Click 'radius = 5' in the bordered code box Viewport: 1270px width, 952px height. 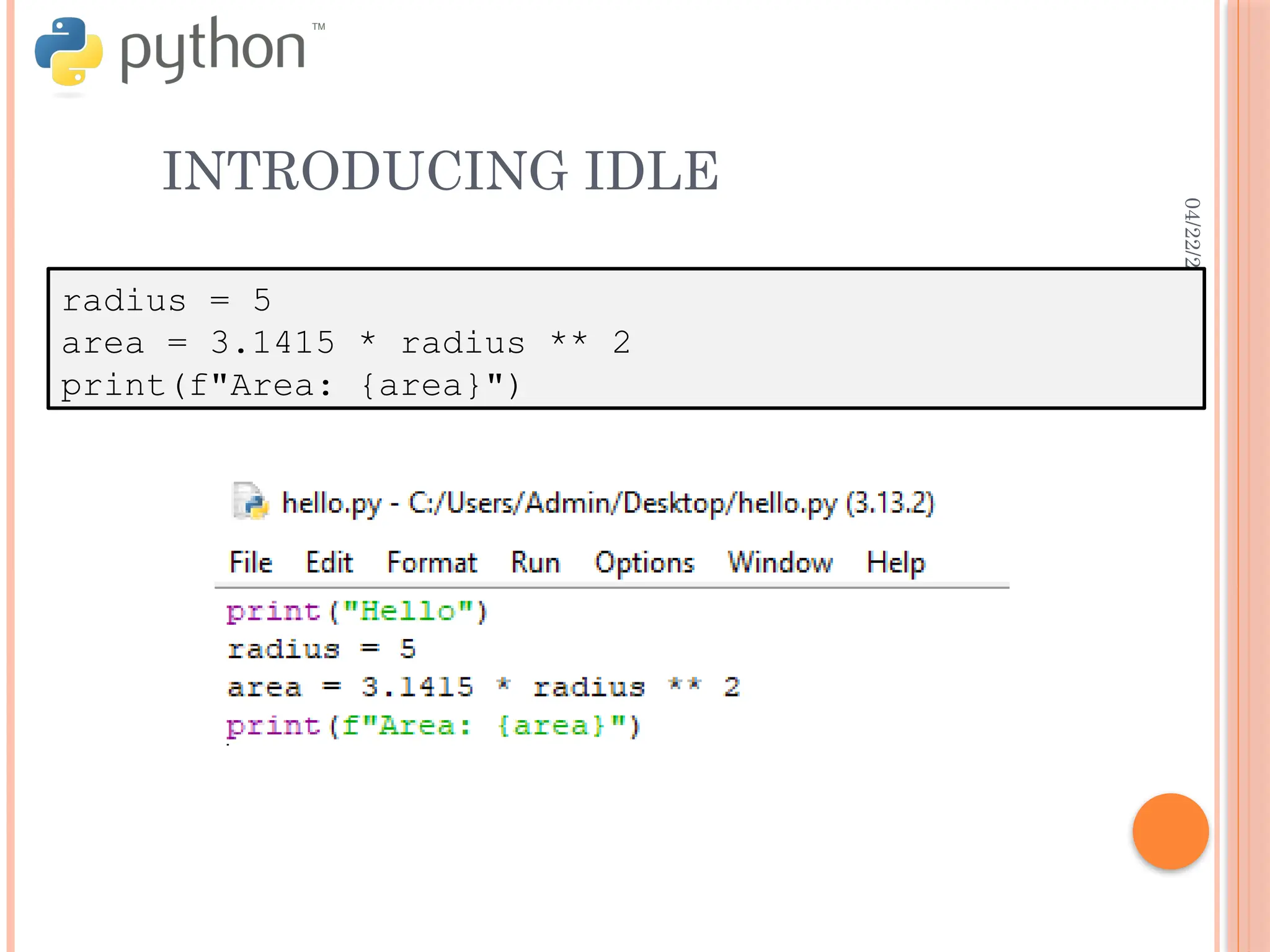pos(166,301)
